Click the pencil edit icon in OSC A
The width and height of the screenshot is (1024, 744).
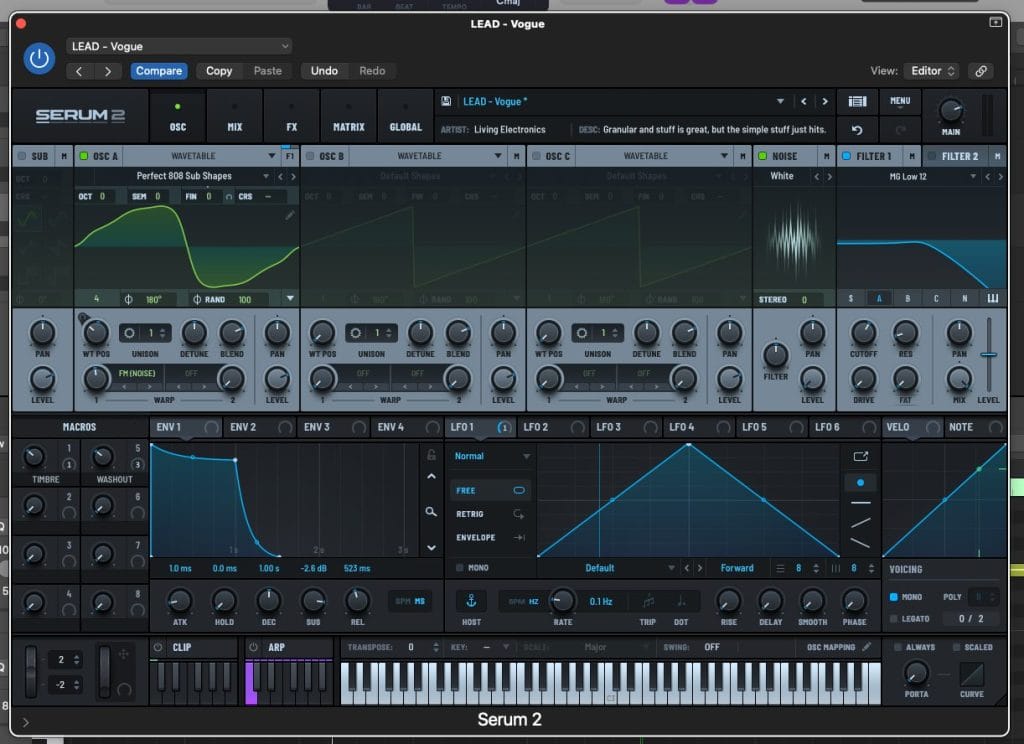(290, 215)
